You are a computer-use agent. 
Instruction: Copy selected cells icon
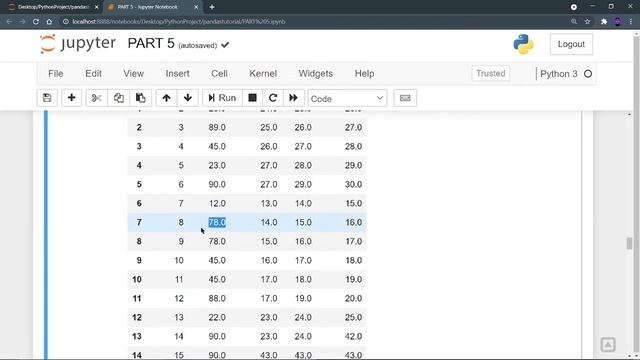click(119, 98)
